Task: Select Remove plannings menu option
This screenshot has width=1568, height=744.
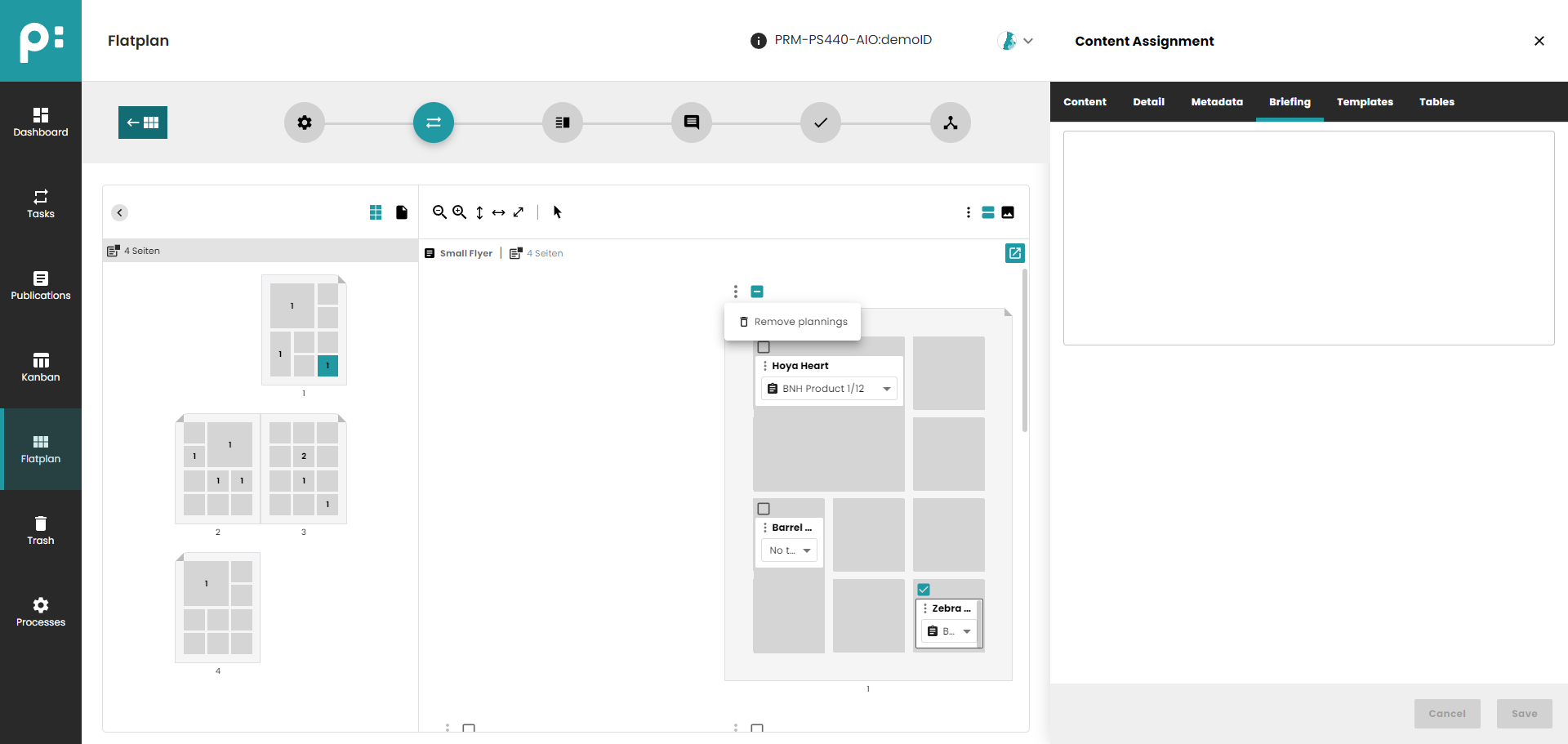Action: pyautogui.click(x=792, y=322)
